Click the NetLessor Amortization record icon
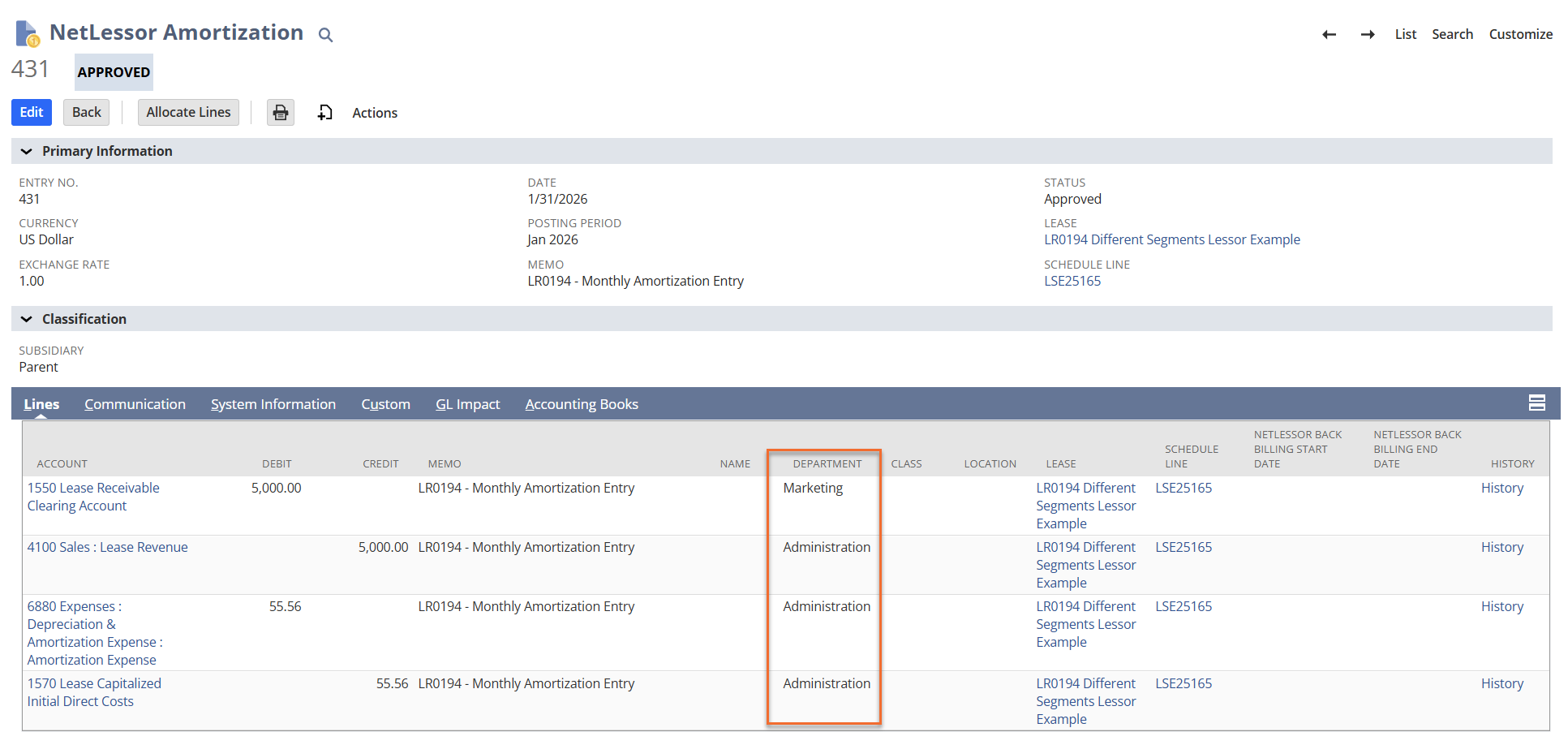 pyautogui.click(x=27, y=33)
